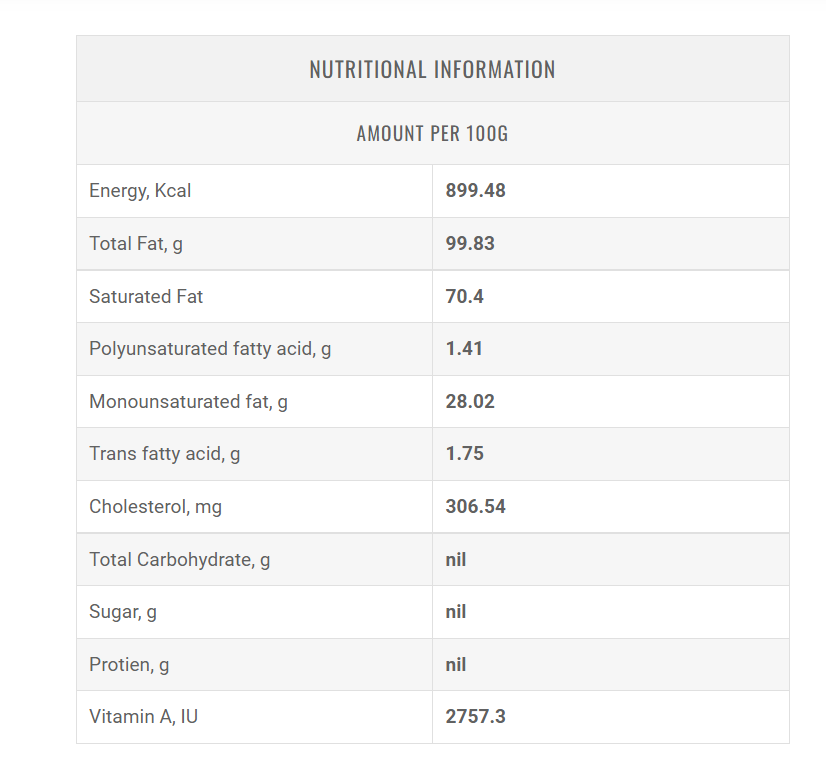
Task: Click the Vitamin A value 2757.3
Action: (x=476, y=717)
